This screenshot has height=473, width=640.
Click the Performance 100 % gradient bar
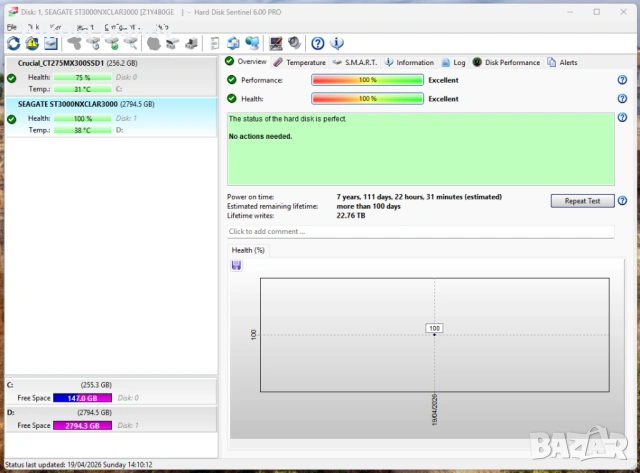click(367, 80)
